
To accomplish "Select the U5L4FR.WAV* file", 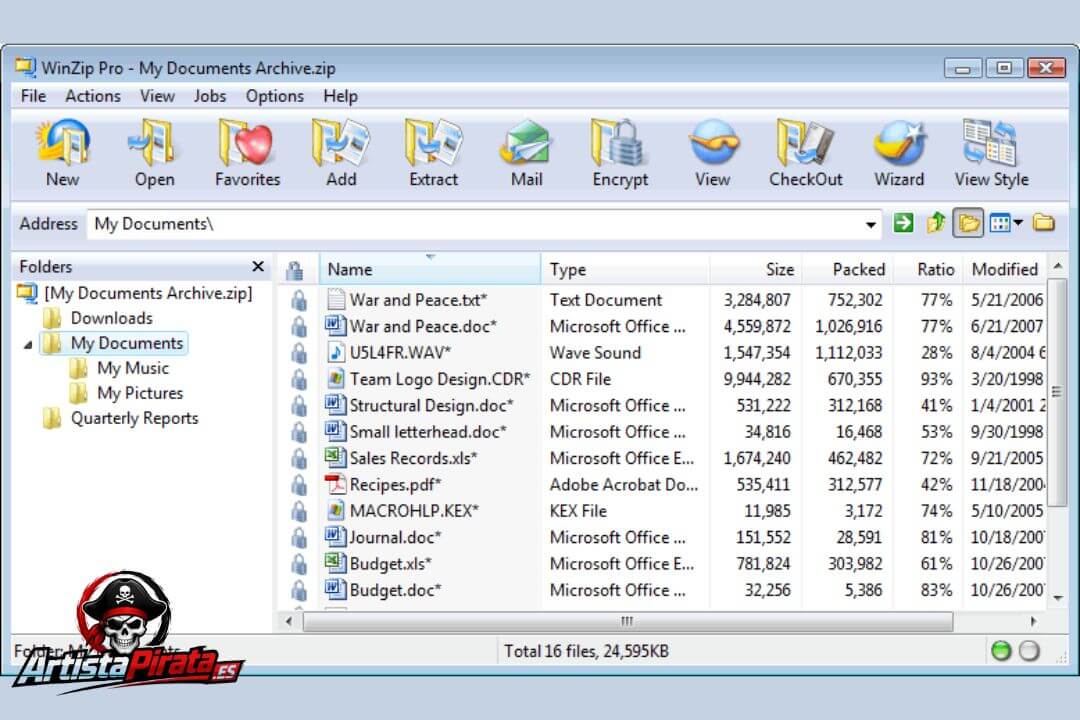I will (x=399, y=352).
